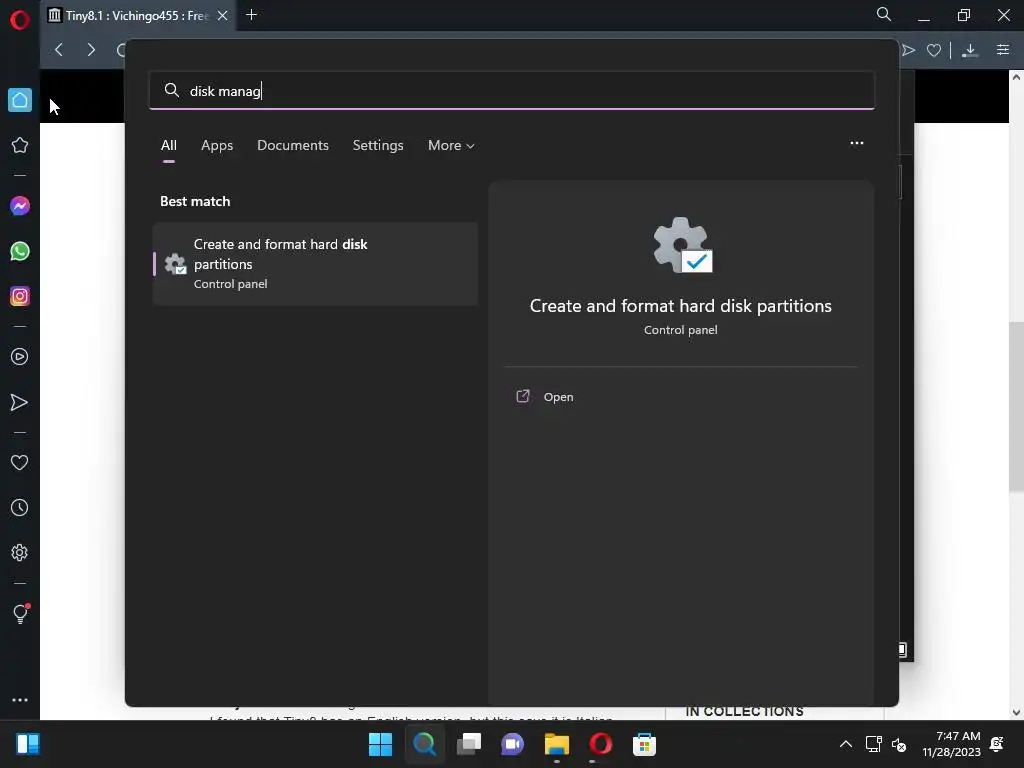Click toolbar send-to-flow arrow icon
The image size is (1024, 768).
click(x=908, y=50)
